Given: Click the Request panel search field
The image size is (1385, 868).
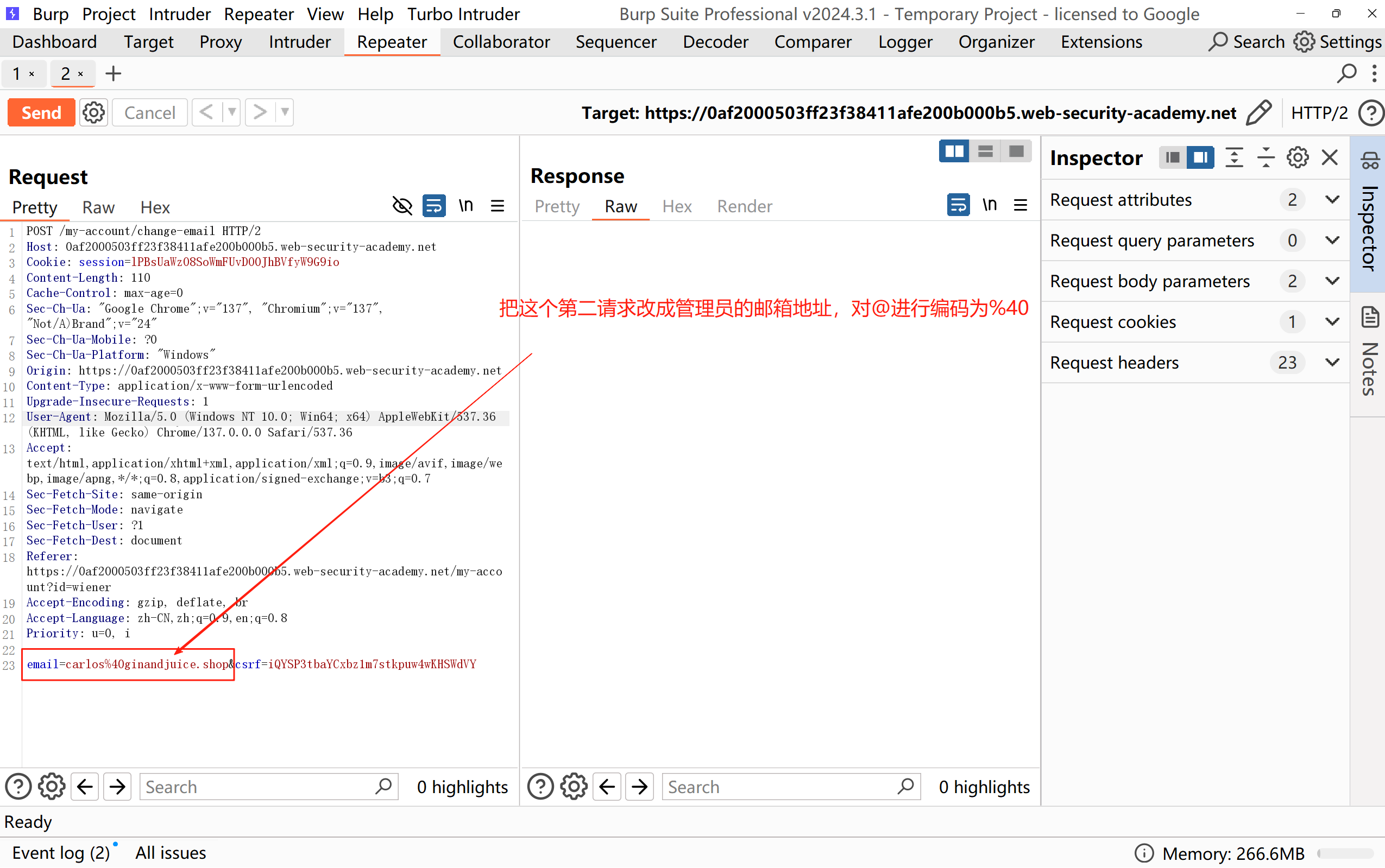Looking at the screenshot, I should click(x=259, y=787).
